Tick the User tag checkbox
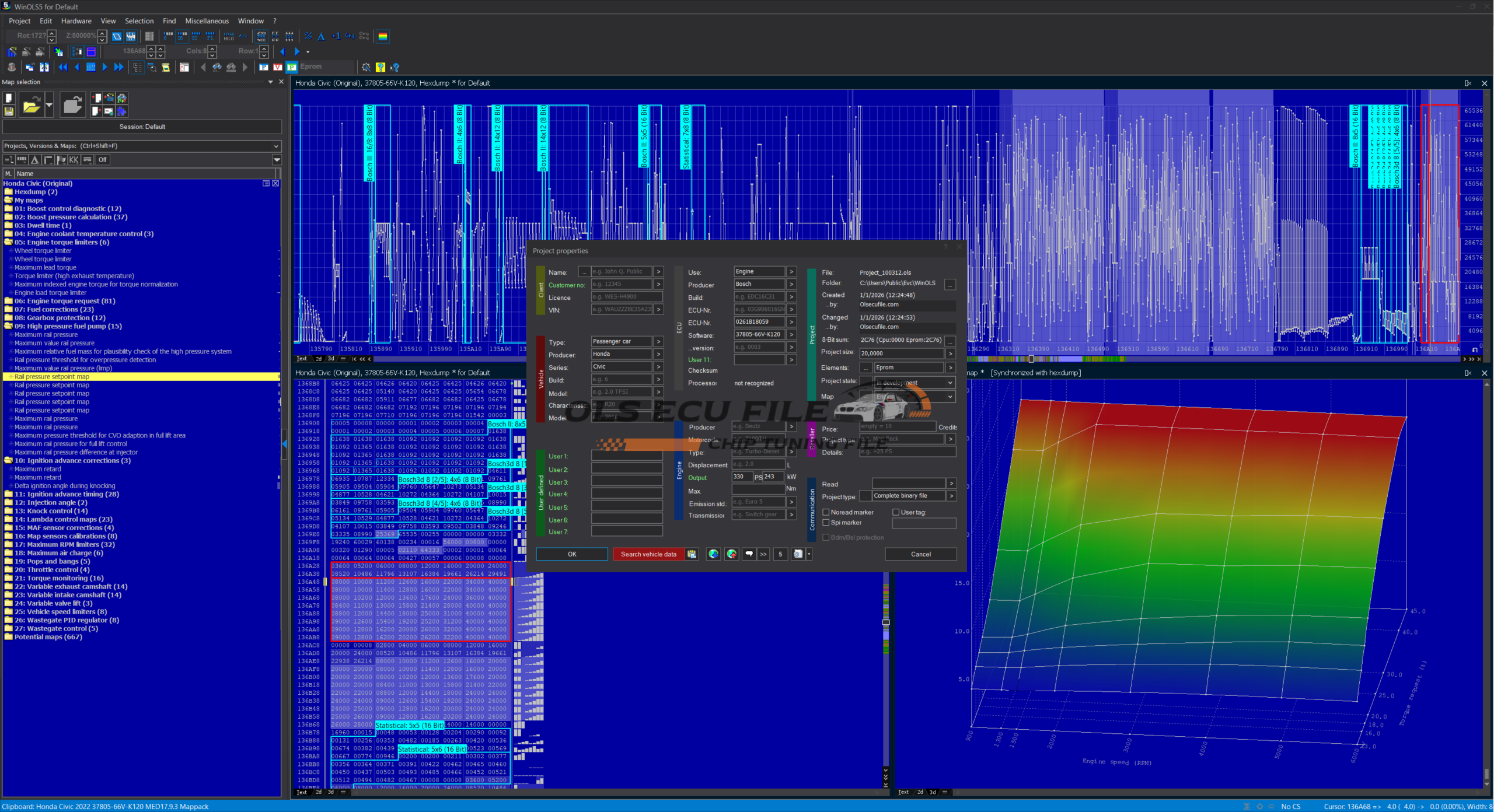The height and width of the screenshot is (812, 1494). point(896,512)
